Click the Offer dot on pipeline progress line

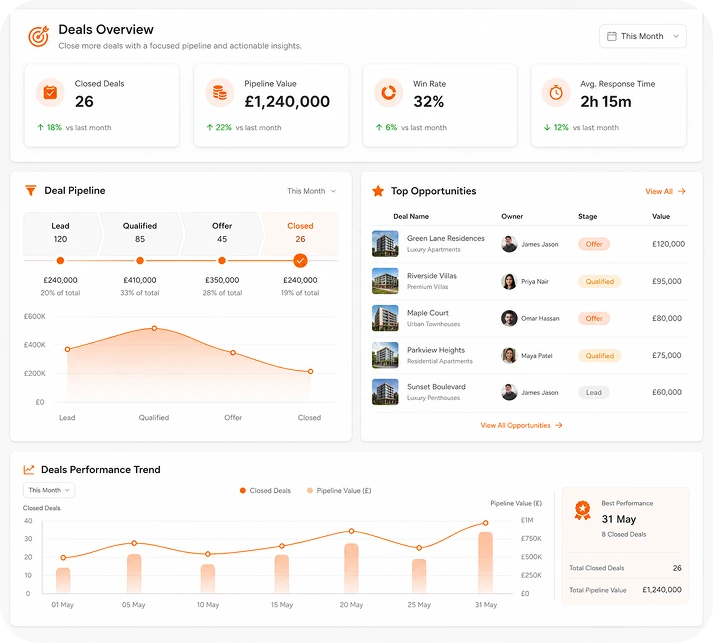coord(222,261)
